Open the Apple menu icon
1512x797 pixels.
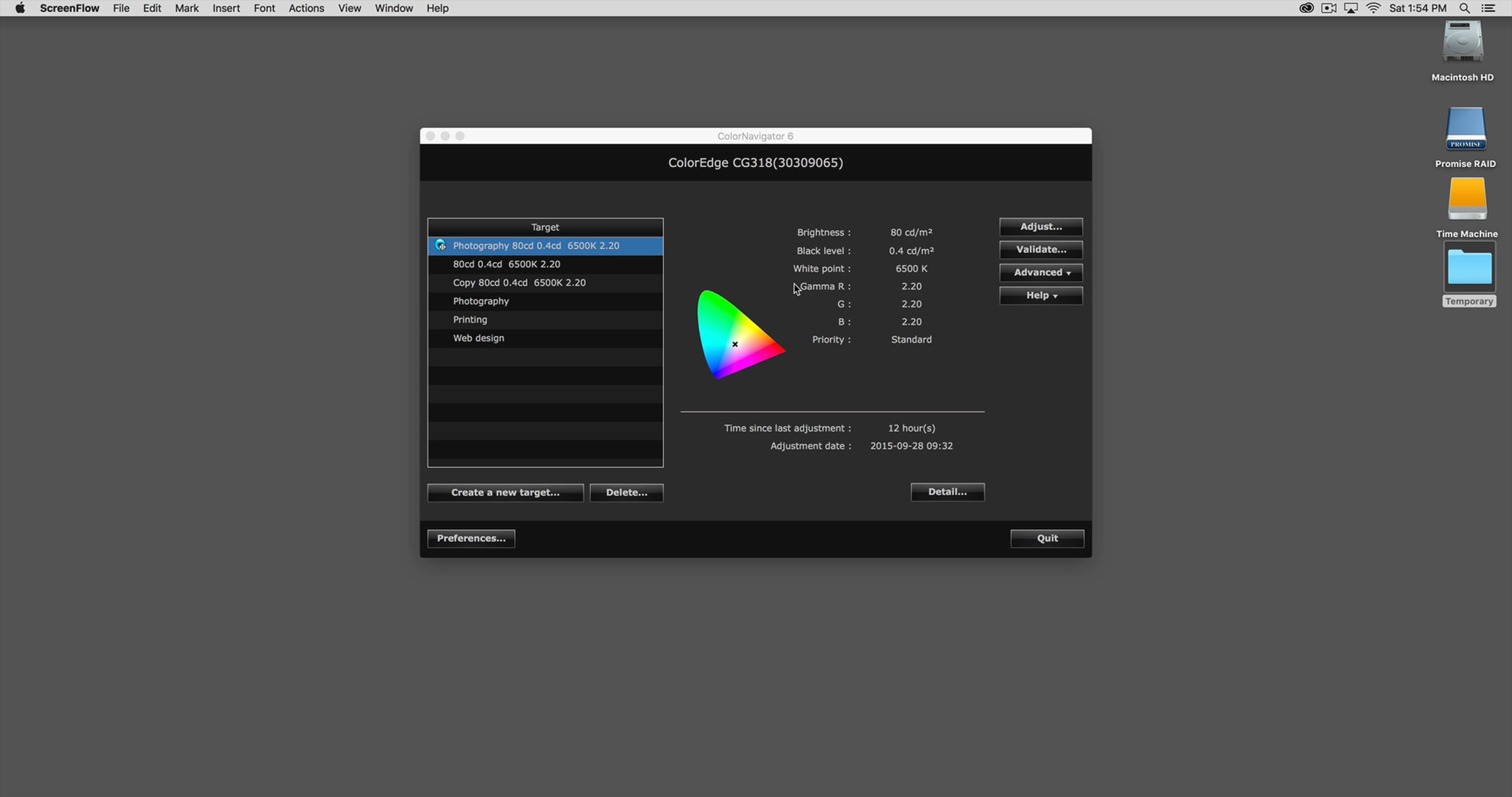[20, 8]
